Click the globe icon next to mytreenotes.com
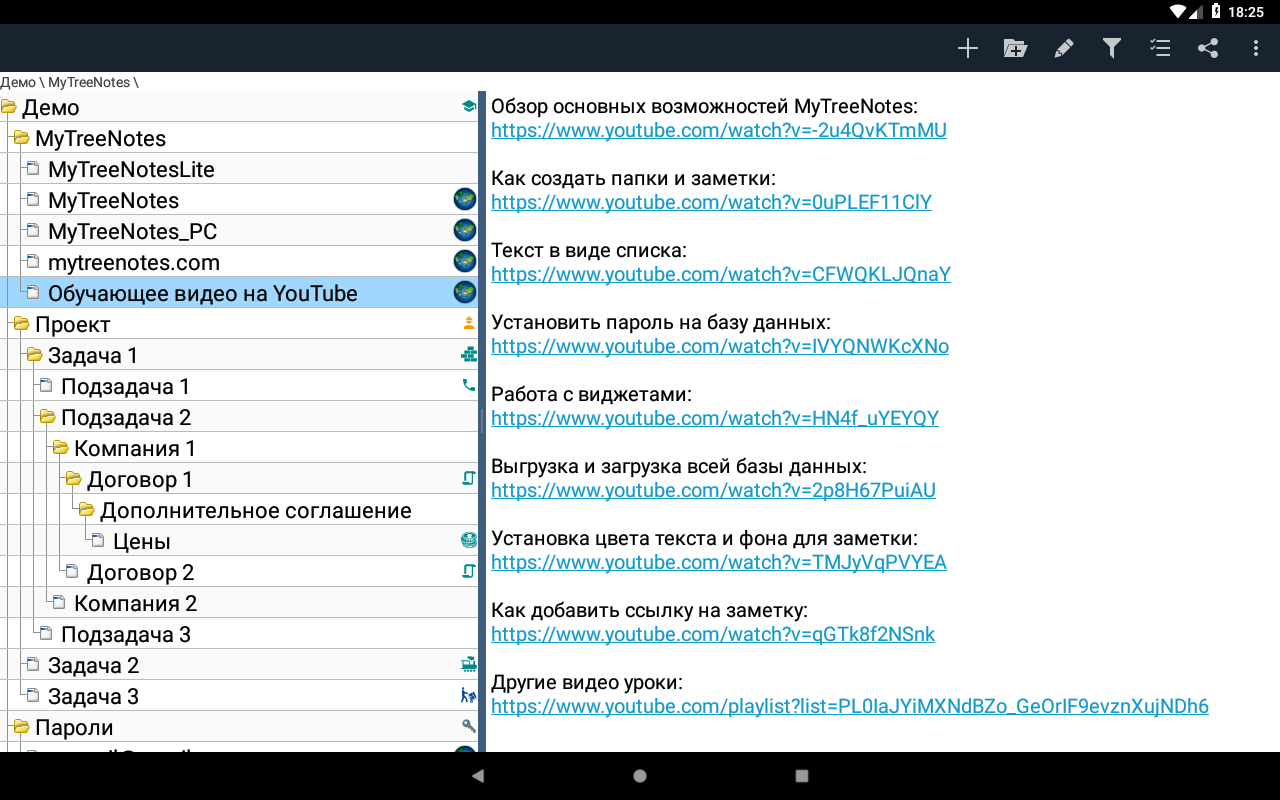Viewport: 1280px width, 800px height. (464, 261)
